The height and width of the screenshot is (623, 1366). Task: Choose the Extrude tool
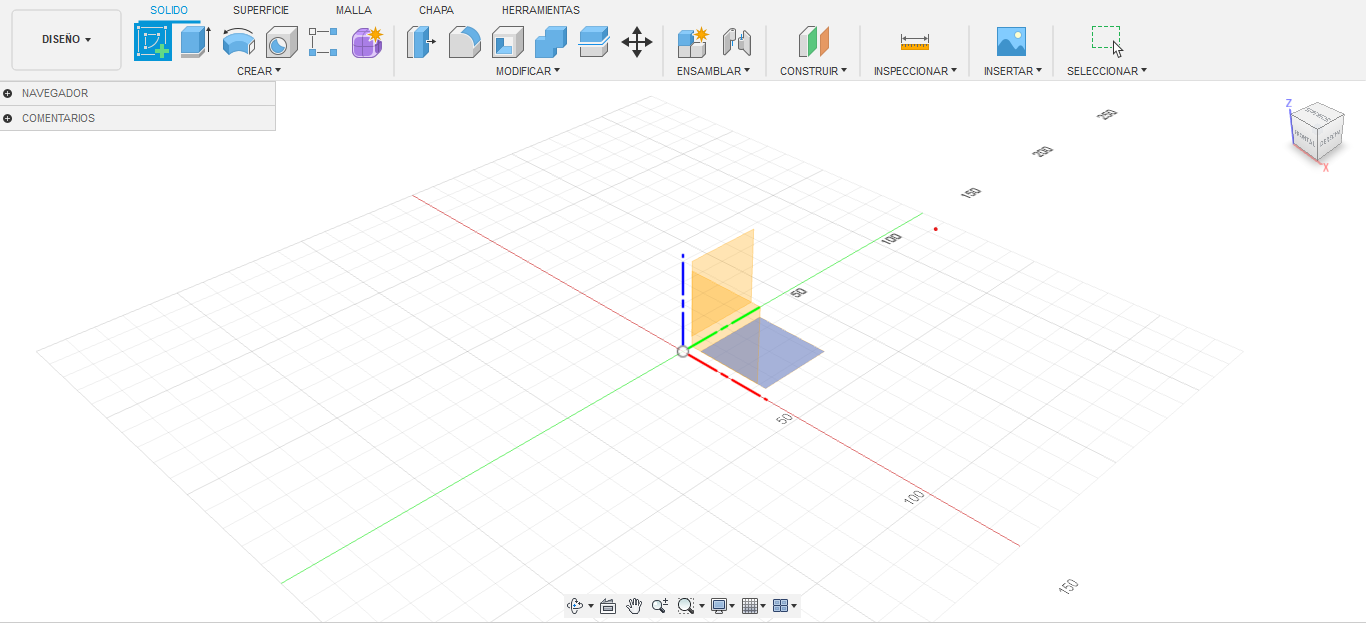(x=195, y=42)
